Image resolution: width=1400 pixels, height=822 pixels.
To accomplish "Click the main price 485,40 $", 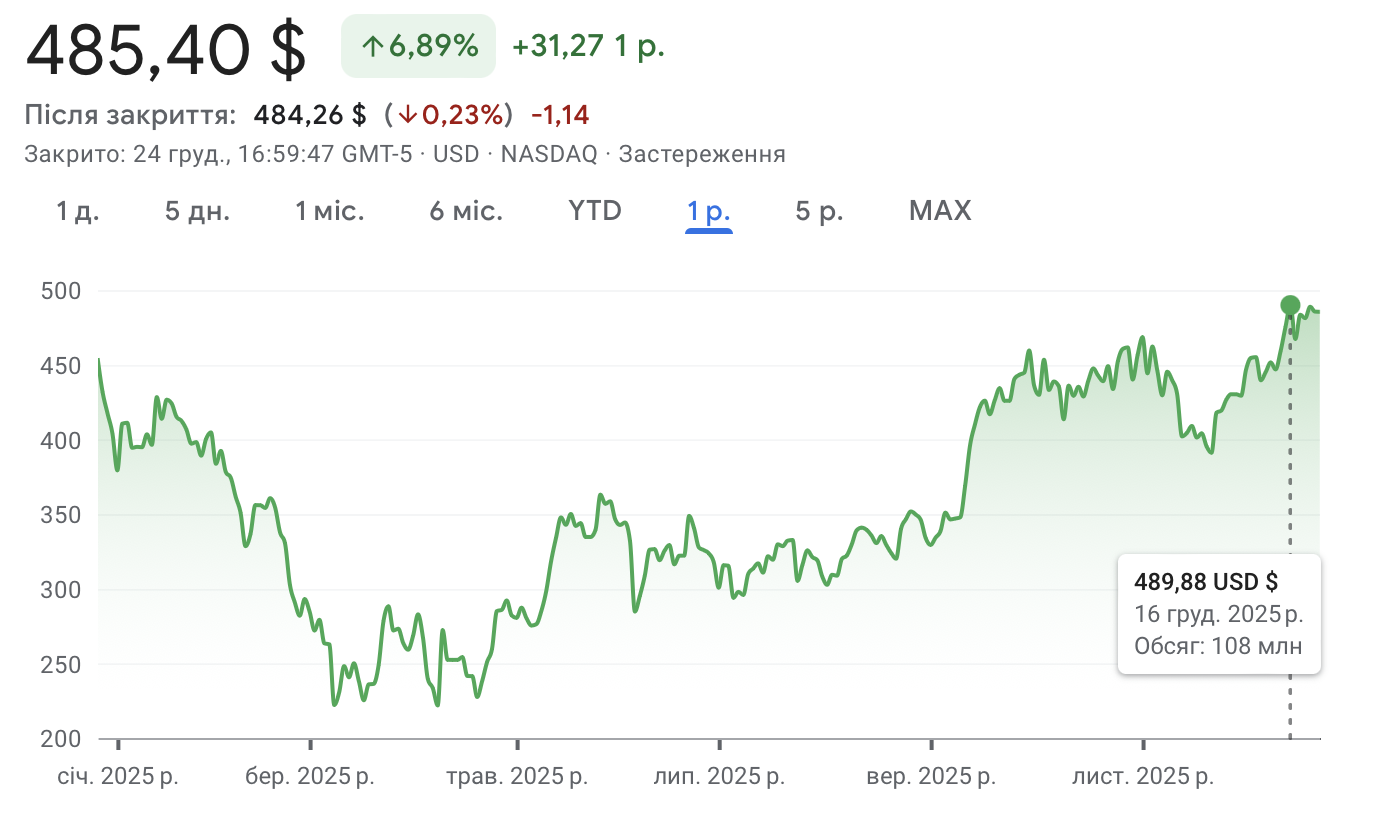I will tap(166, 50).
